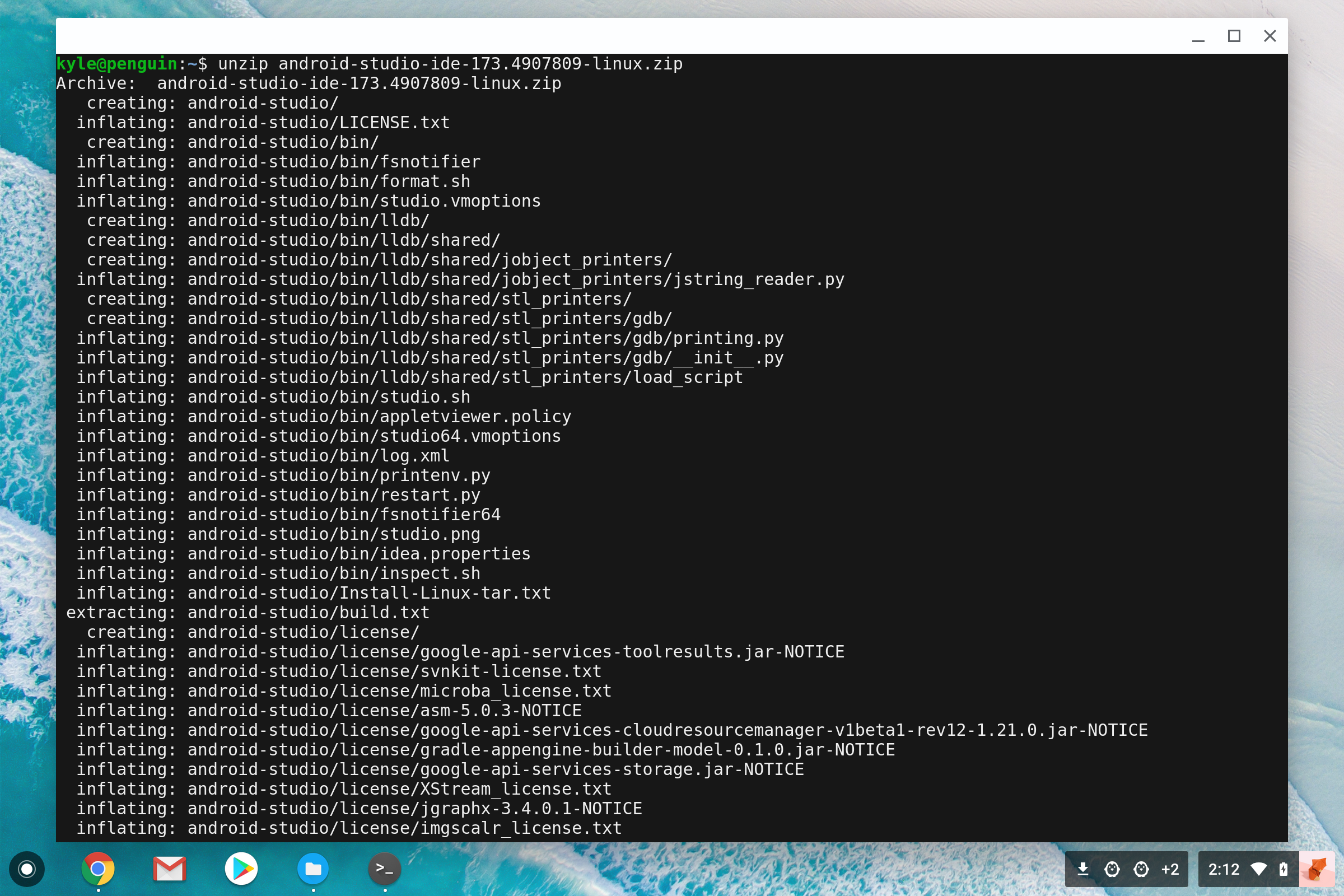1344x896 pixels.
Task: Open the Files app on shelf
Action: click(x=313, y=869)
